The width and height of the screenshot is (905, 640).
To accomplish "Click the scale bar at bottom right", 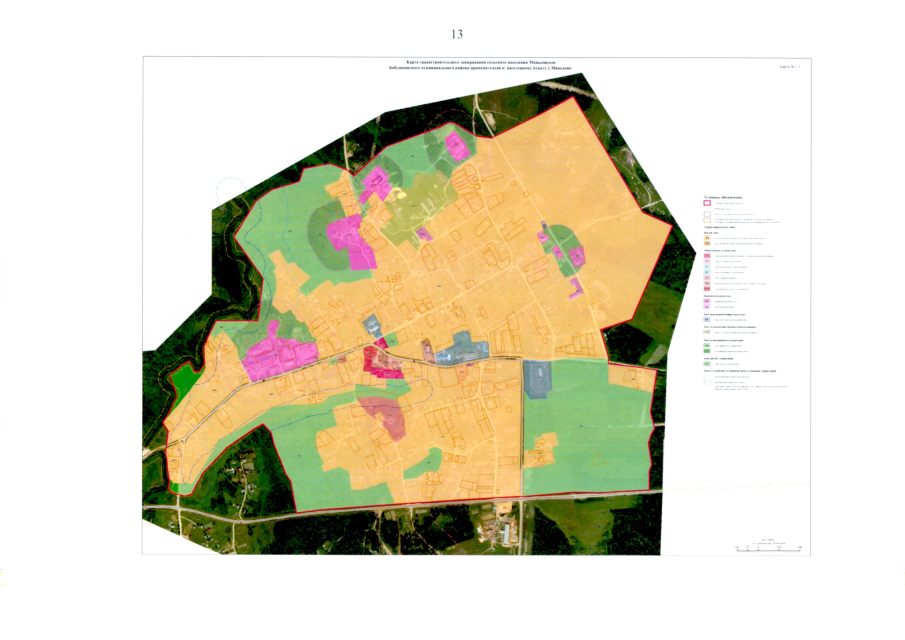I will coord(769,547).
